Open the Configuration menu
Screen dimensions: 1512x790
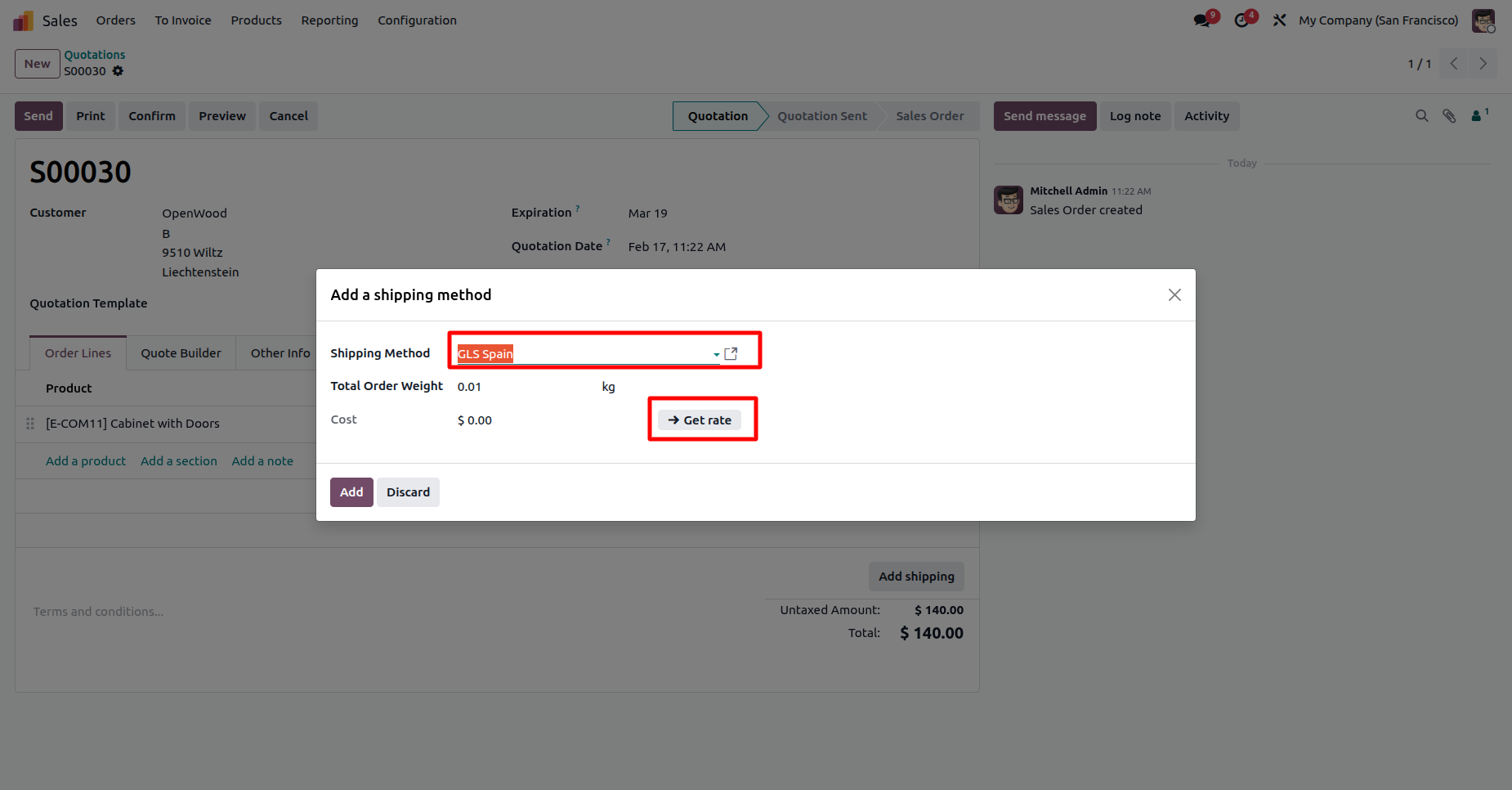point(417,20)
